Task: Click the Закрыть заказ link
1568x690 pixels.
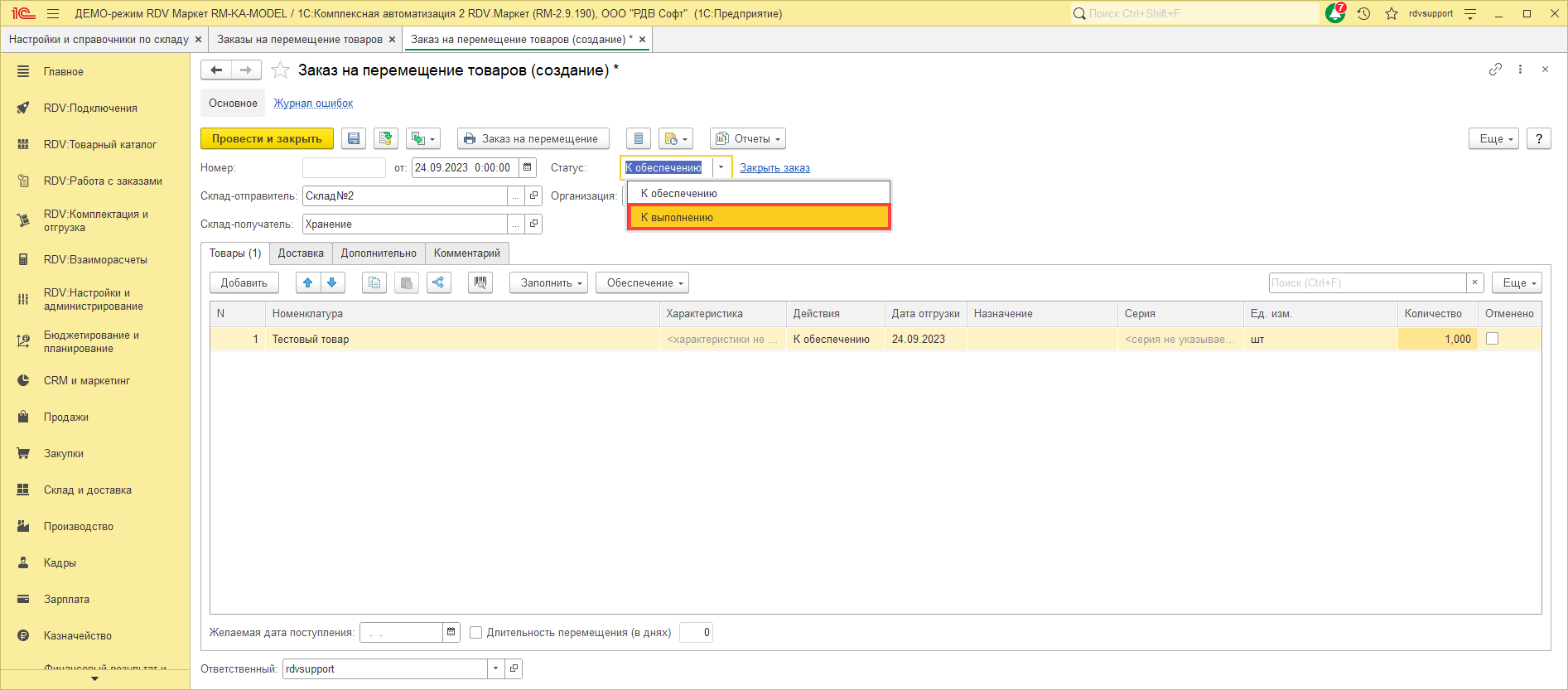Action: [774, 167]
